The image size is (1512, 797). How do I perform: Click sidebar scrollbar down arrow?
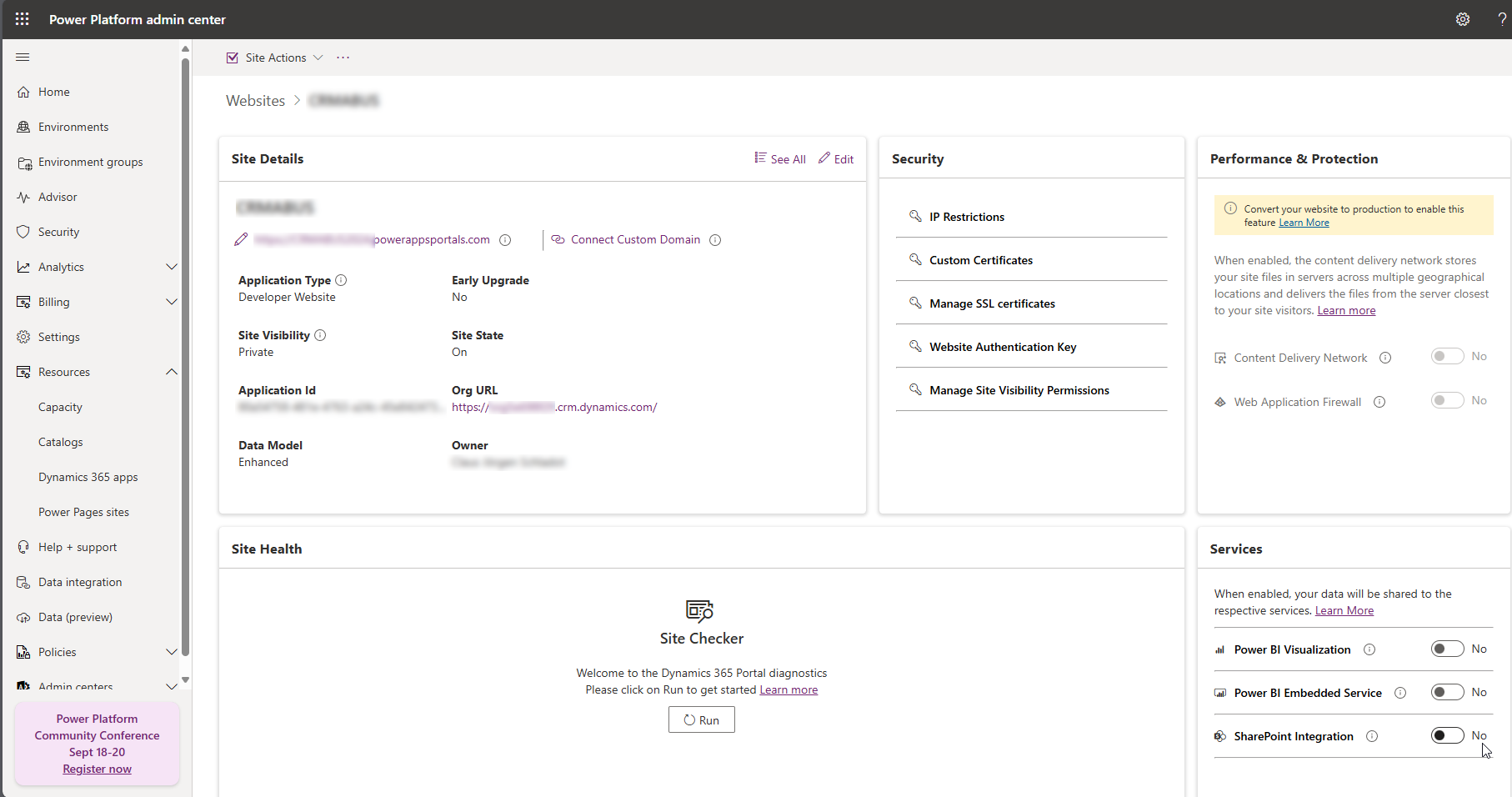tap(185, 680)
